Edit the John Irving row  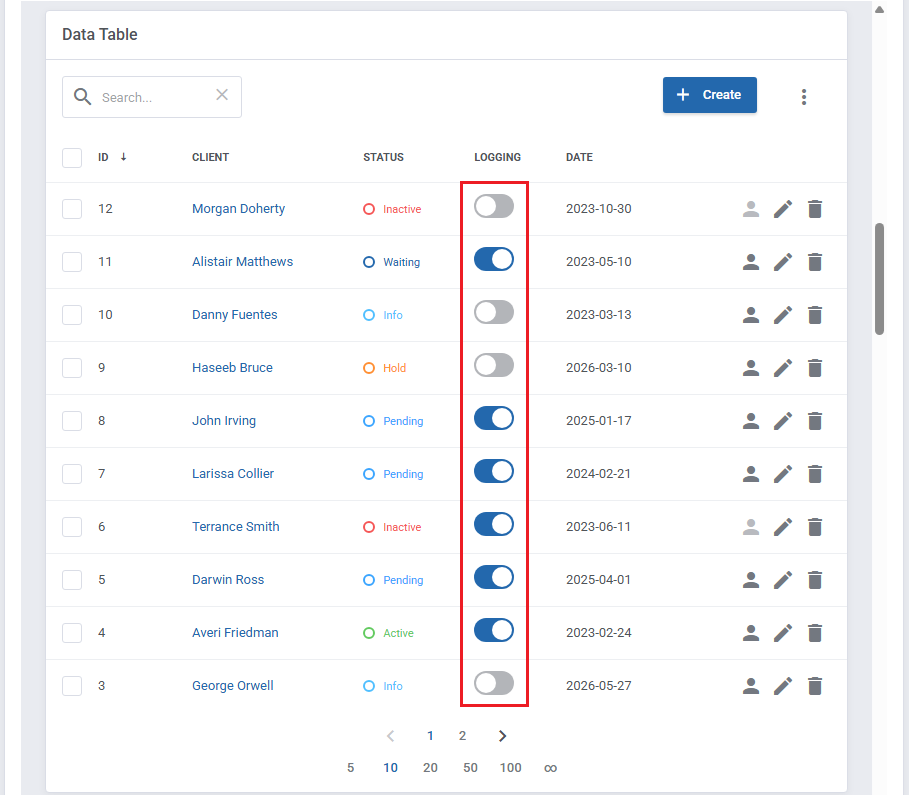(x=783, y=421)
